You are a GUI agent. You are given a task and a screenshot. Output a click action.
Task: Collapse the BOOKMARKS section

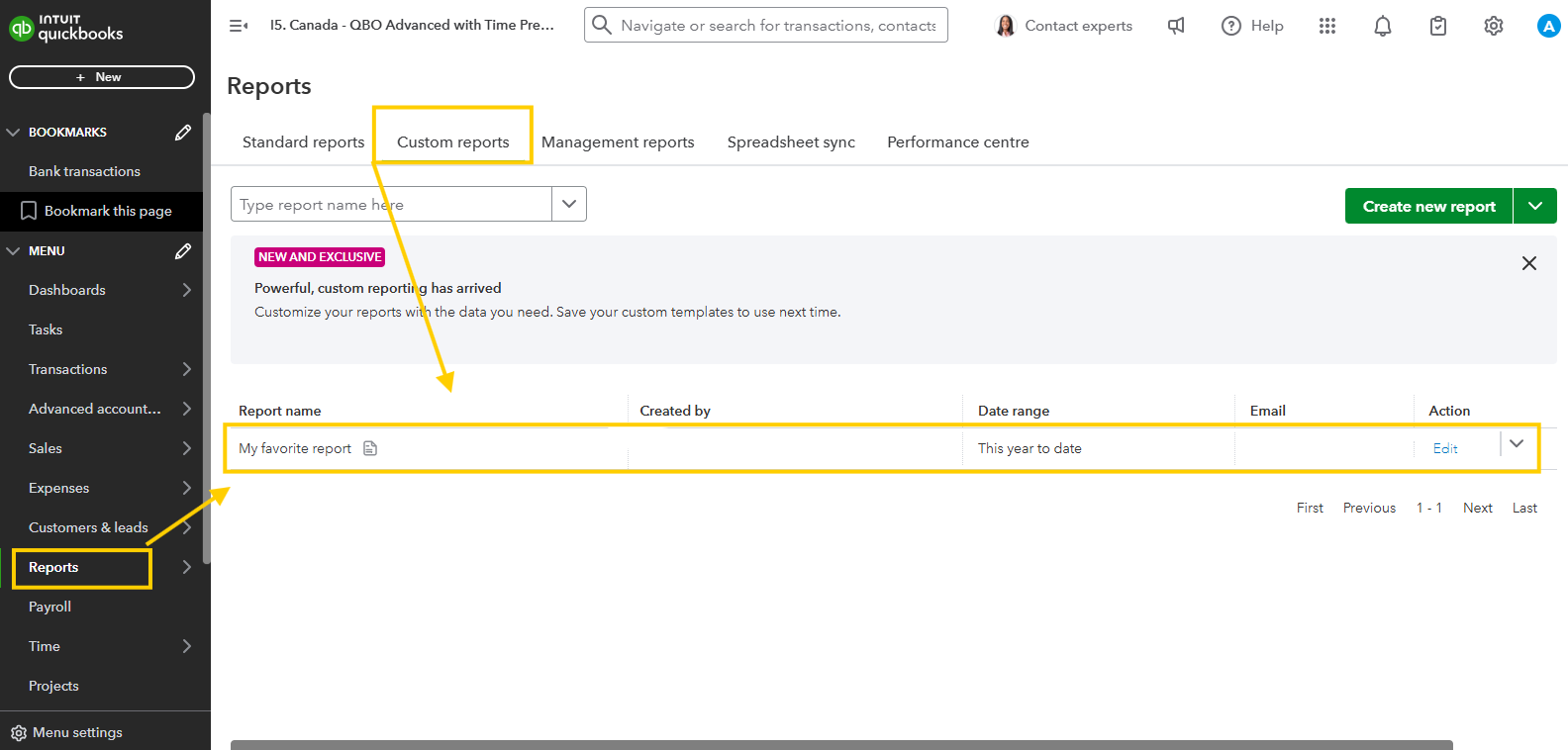click(x=14, y=133)
